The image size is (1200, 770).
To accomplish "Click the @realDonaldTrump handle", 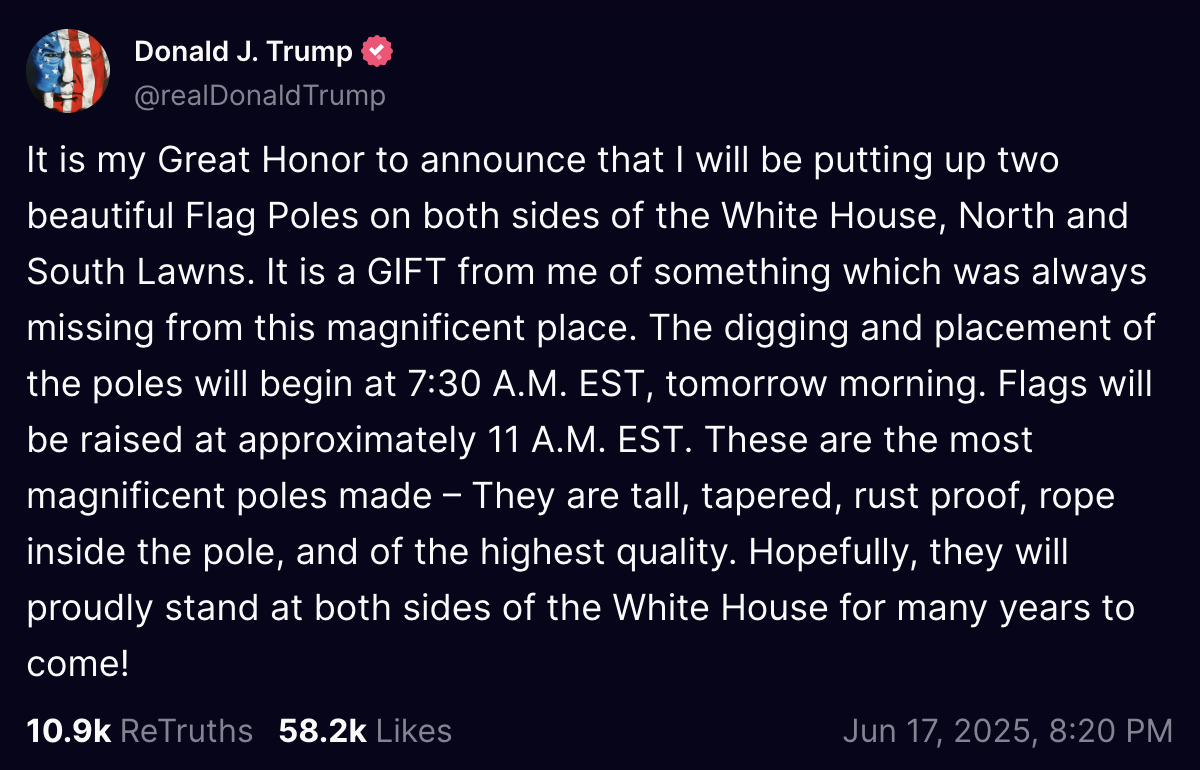I will pyautogui.click(x=259, y=96).
